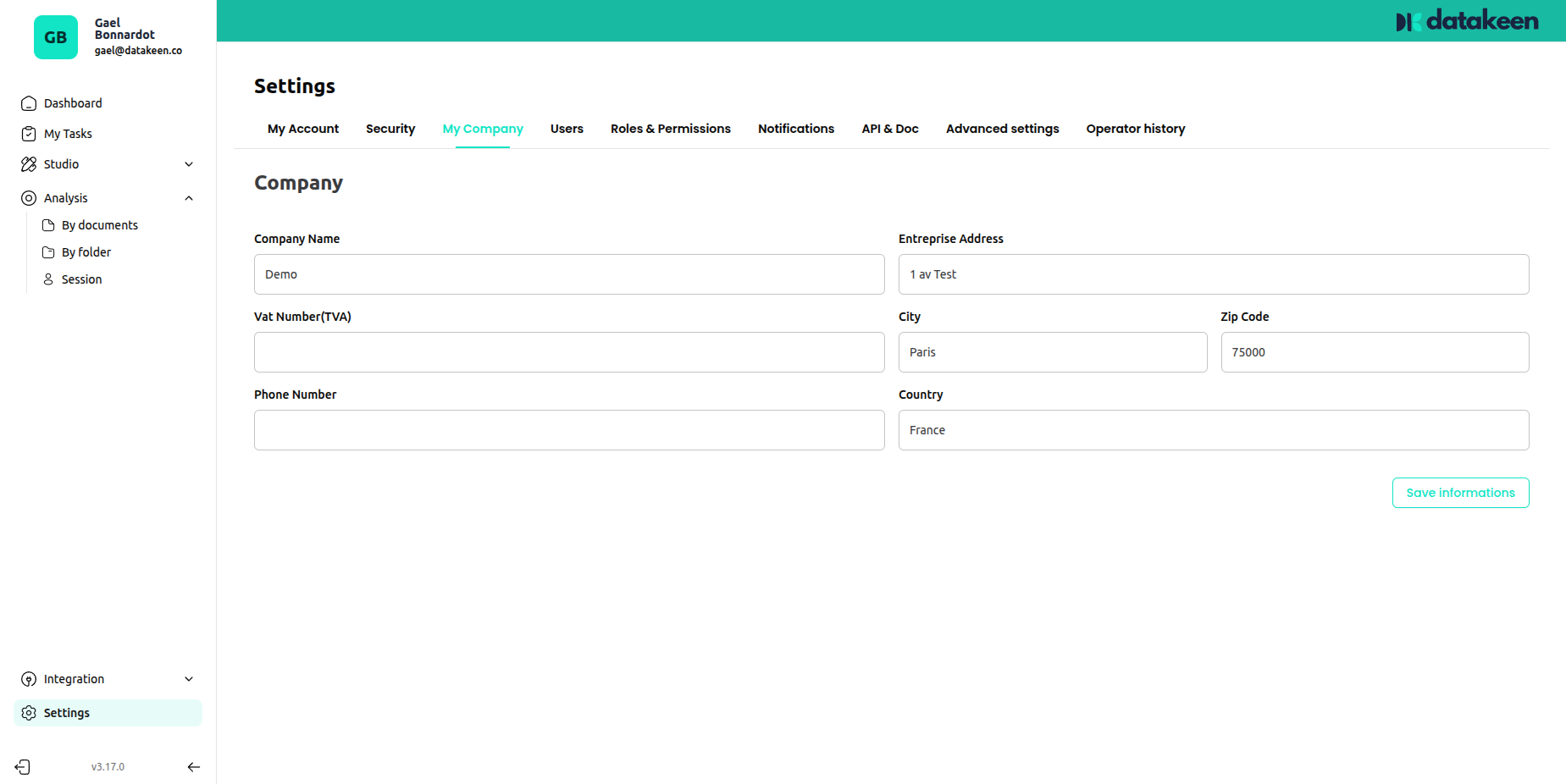
Task: Expand the Integration menu chevron
Action: click(189, 679)
